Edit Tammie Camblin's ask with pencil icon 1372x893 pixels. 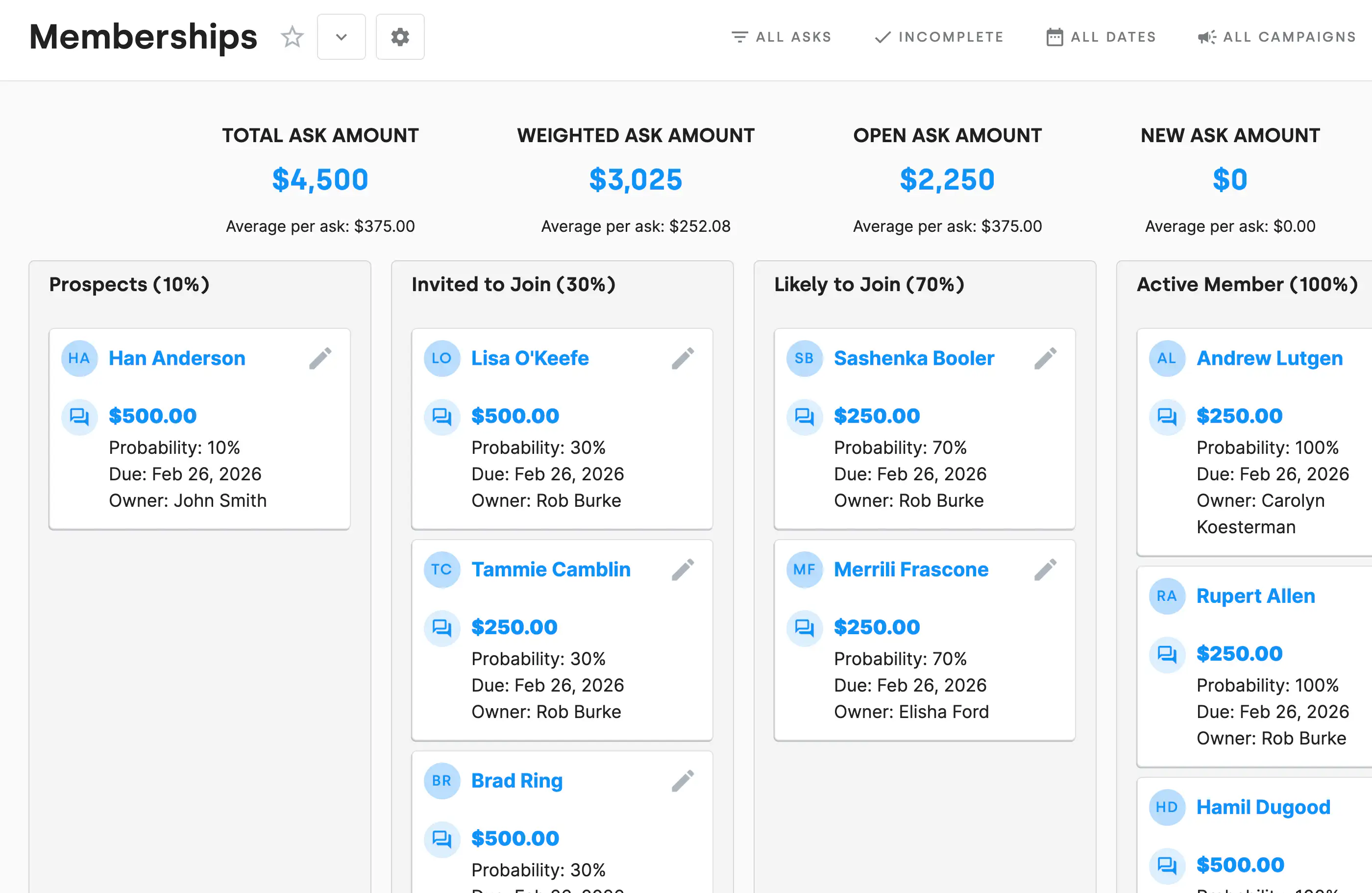pyautogui.click(x=683, y=570)
